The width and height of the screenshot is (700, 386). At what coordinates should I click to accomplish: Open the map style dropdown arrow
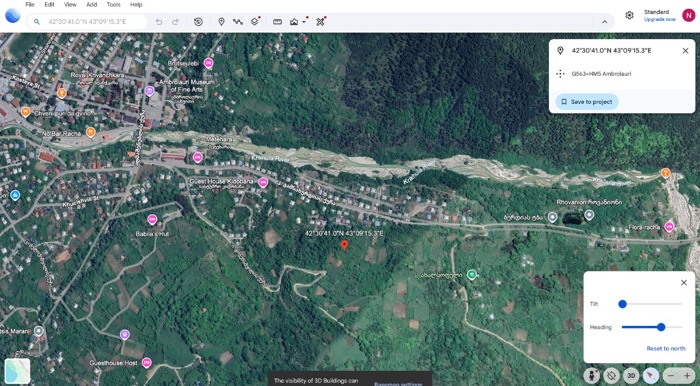click(x=304, y=22)
